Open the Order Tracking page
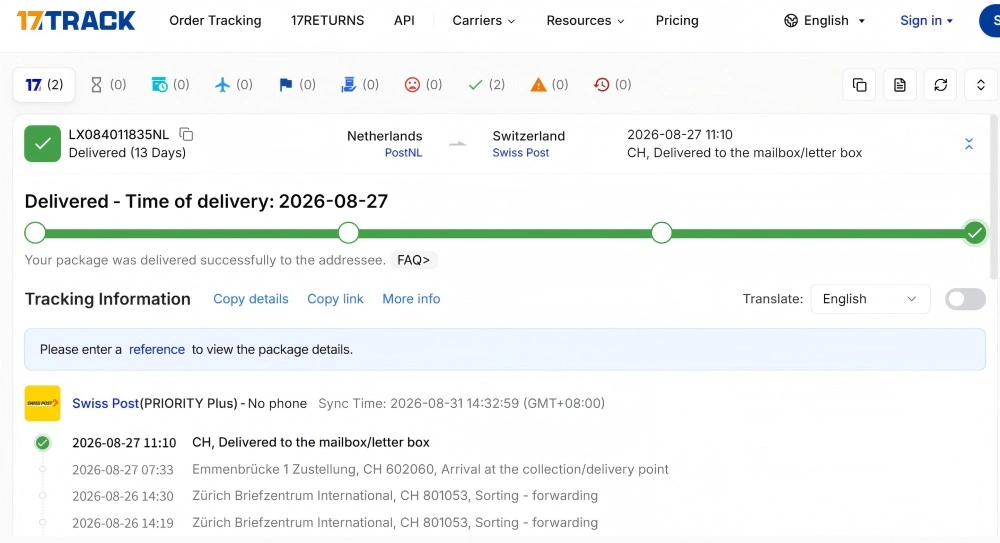The image size is (1000, 543). pyautogui.click(x=215, y=20)
